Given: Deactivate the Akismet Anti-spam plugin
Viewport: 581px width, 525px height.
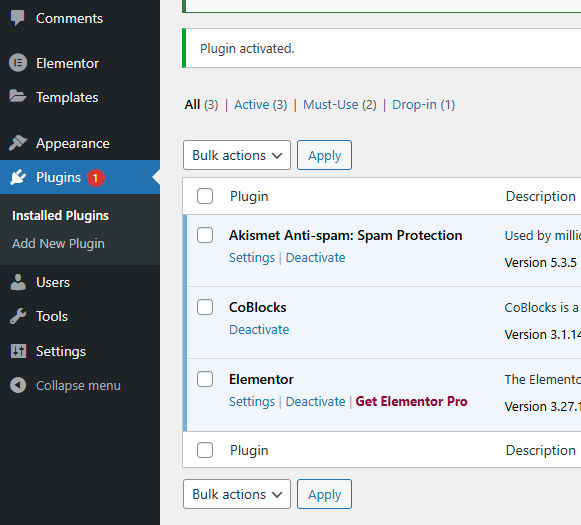Looking at the screenshot, I should [315, 257].
